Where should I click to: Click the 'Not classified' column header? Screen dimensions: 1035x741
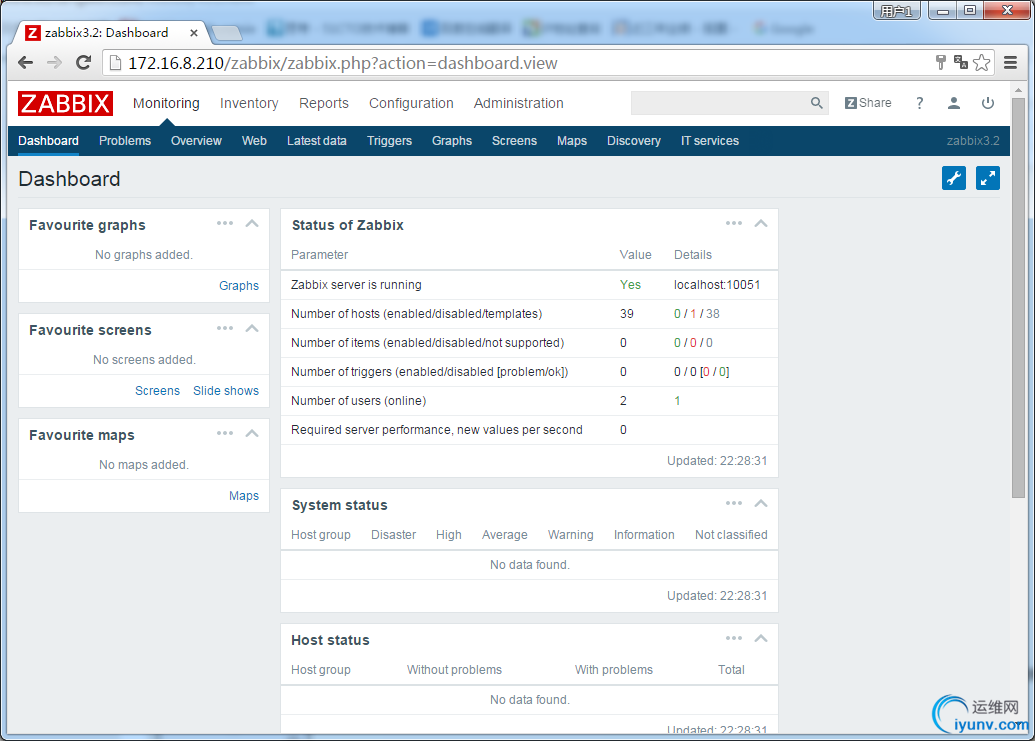[x=731, y=534]
